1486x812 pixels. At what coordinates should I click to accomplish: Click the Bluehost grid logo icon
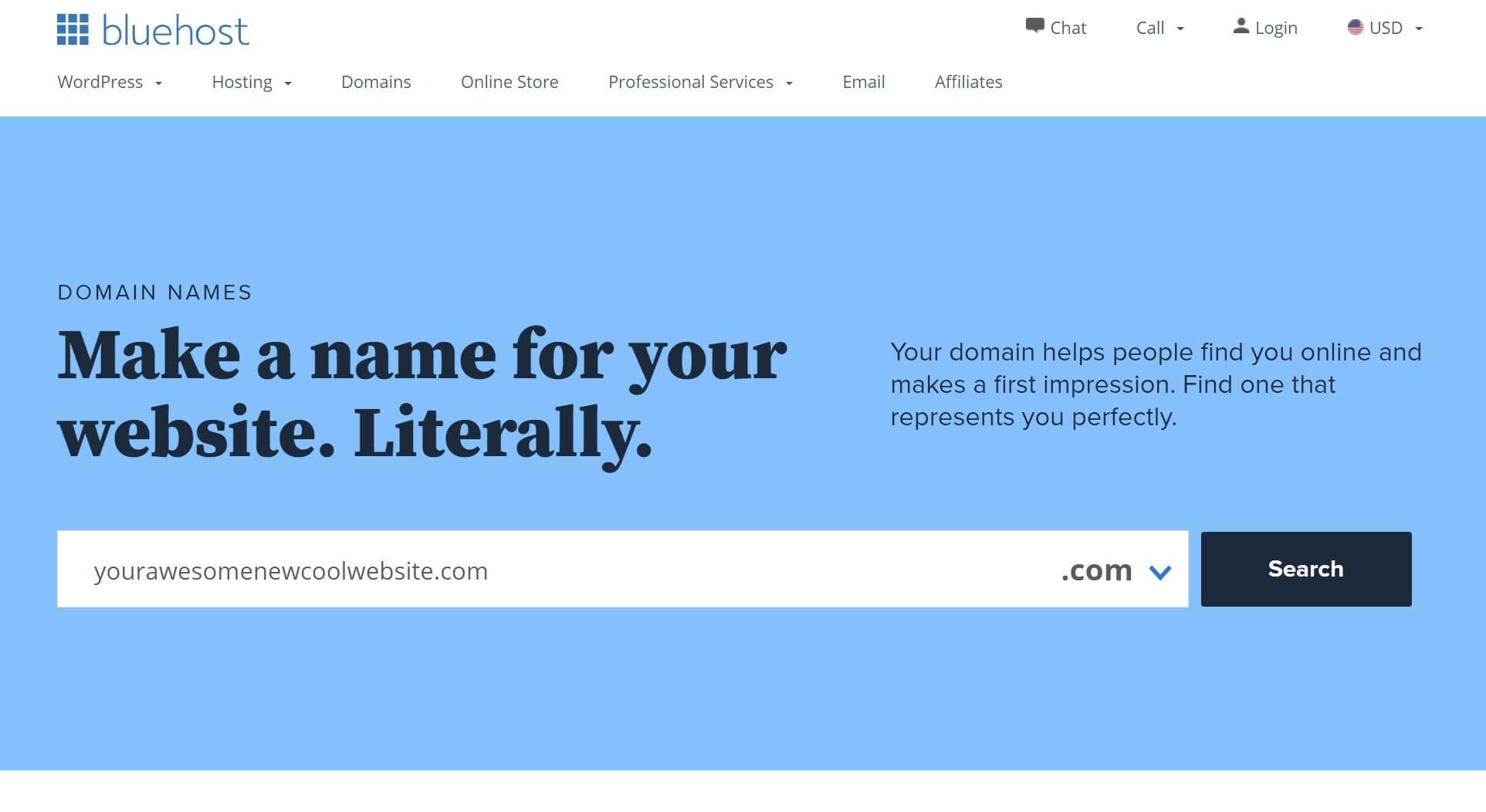[73, 29]
